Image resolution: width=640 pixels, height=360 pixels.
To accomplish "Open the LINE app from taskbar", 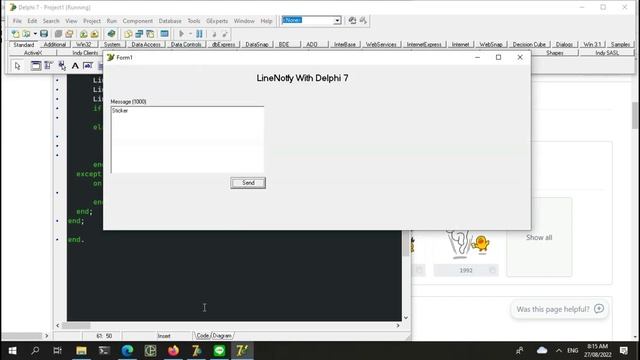I will pos(220,351).
